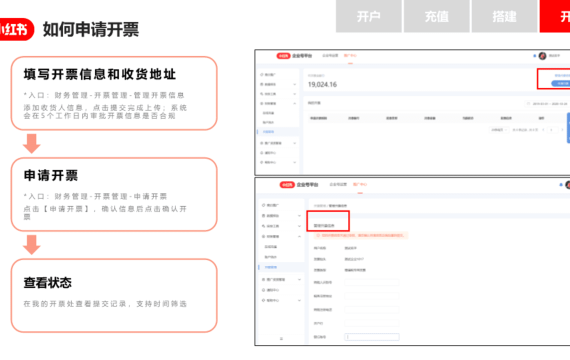Click orange warning banner in lower screenshot
The height and width of the screenshot is (360, 570).
[x=361, y=235]
